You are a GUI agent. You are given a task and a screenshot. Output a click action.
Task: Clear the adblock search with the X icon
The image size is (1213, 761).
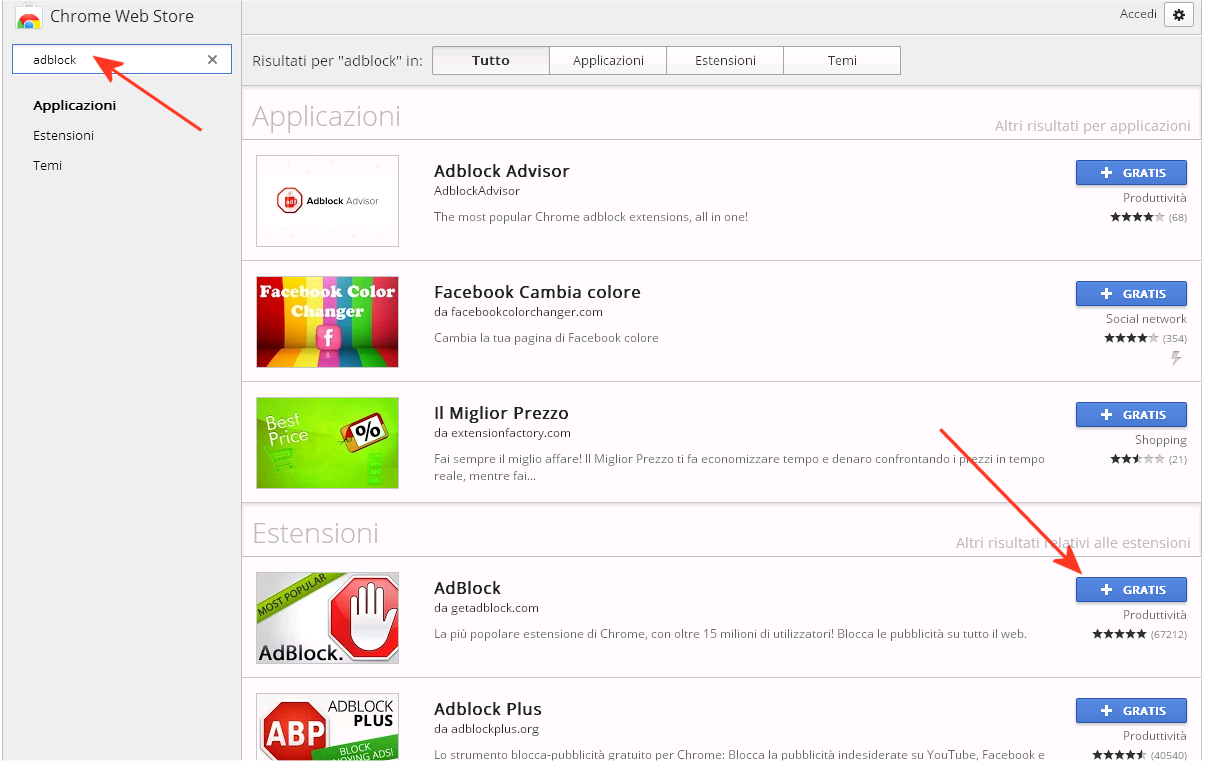[x=212, y=59]
